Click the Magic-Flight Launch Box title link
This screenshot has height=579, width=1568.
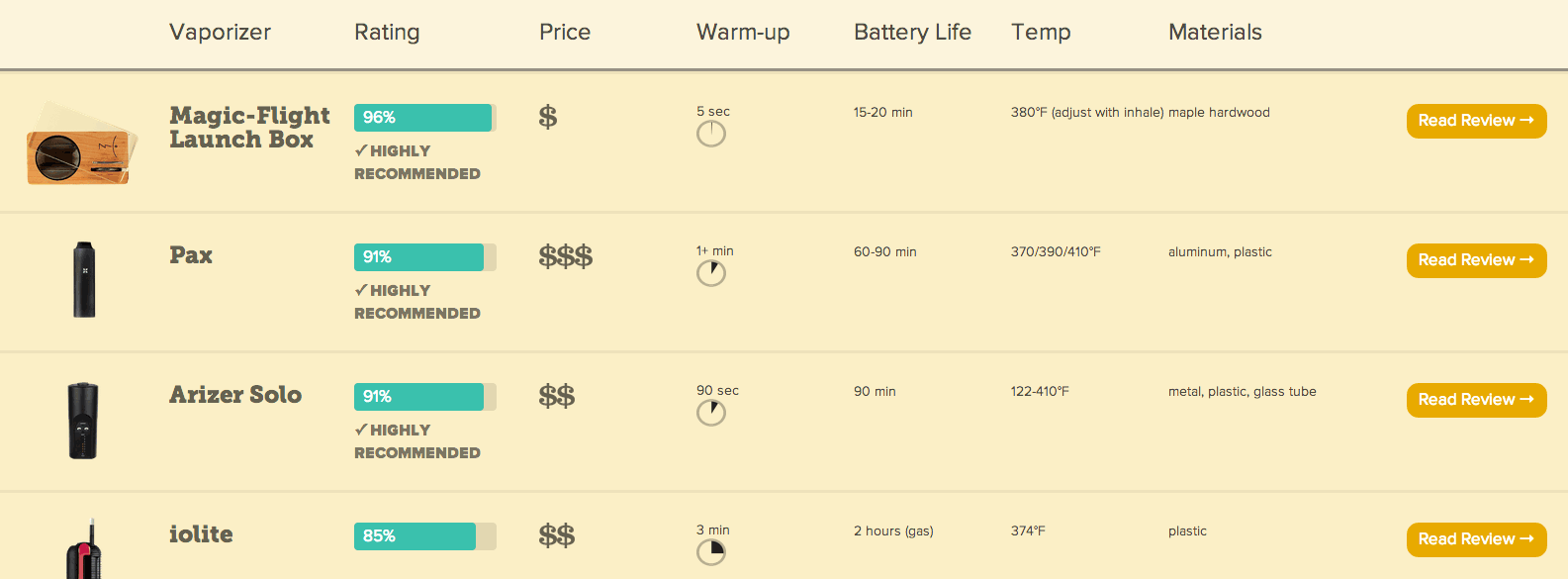pos(248,128)
